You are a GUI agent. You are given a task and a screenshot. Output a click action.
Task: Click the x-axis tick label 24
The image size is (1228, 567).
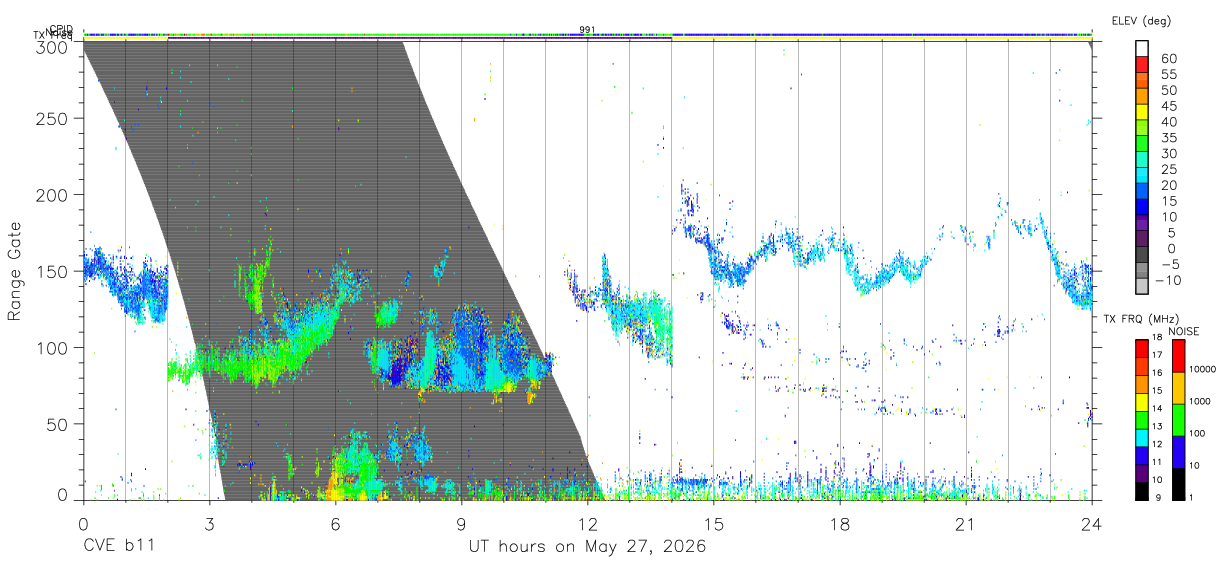[1092, 524]
